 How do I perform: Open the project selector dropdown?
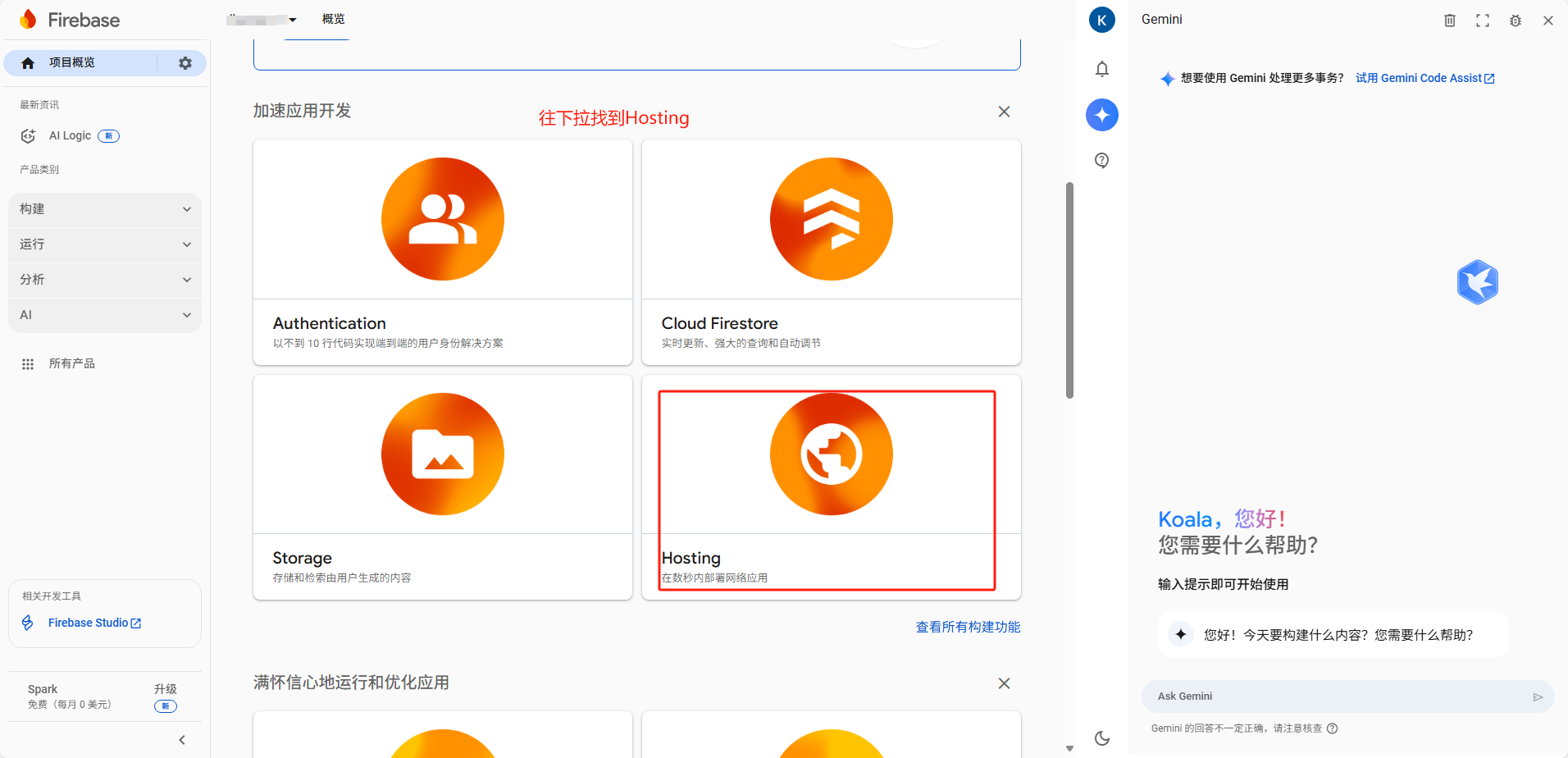pos(262,20)
